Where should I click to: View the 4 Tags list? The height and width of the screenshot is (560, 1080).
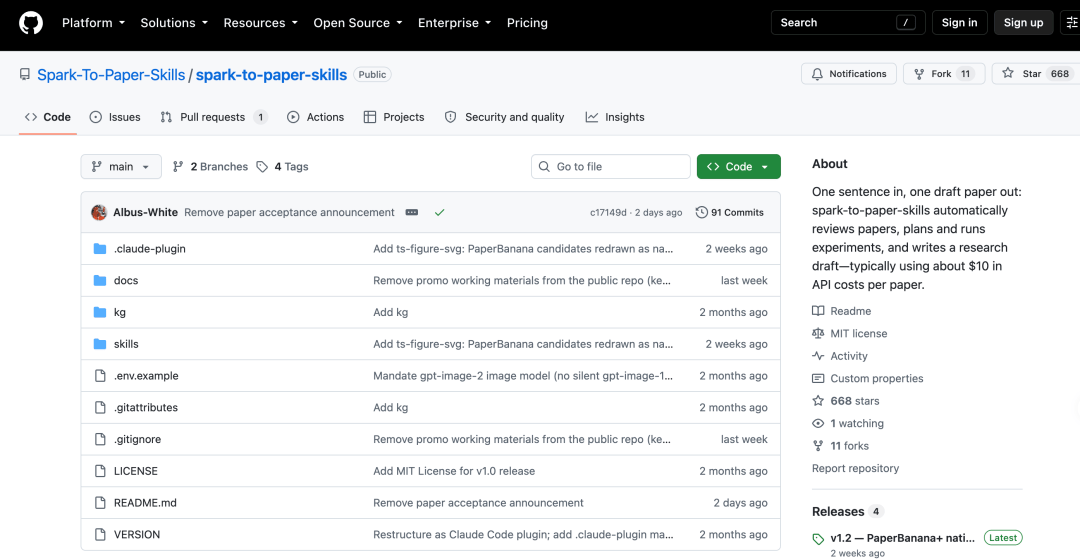point(282,167)
